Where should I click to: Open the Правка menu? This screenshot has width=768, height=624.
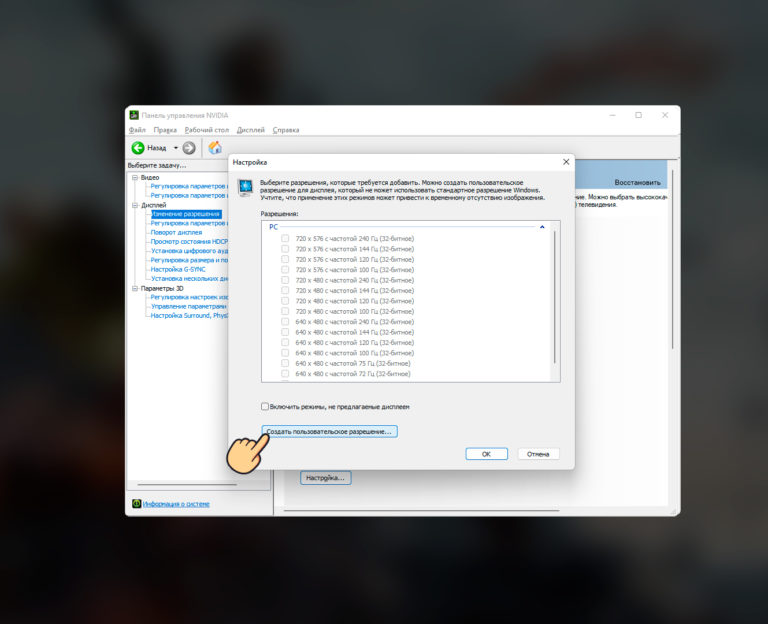pos(165,130)
